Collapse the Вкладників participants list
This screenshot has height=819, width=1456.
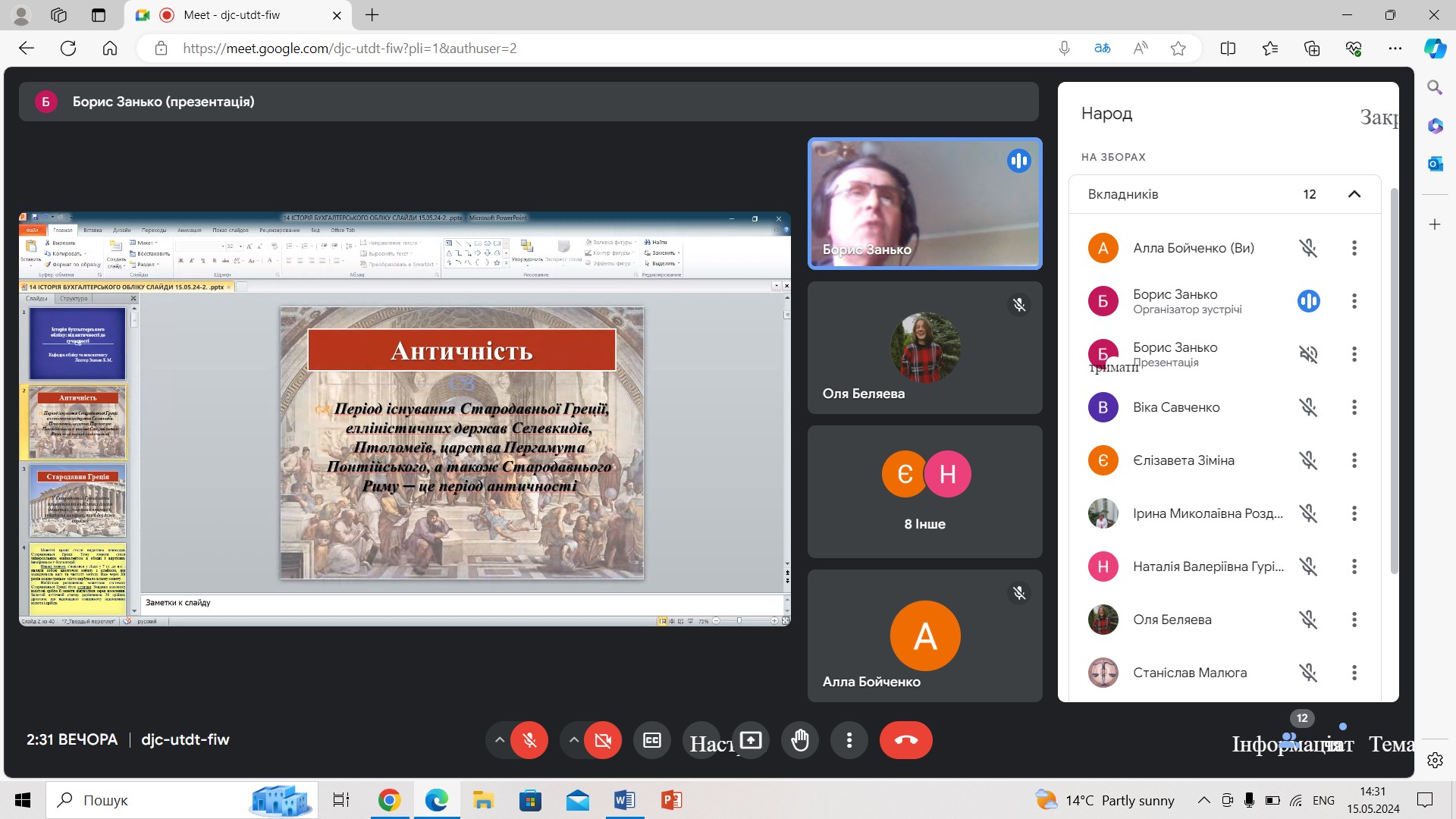tap(1354, 194)
